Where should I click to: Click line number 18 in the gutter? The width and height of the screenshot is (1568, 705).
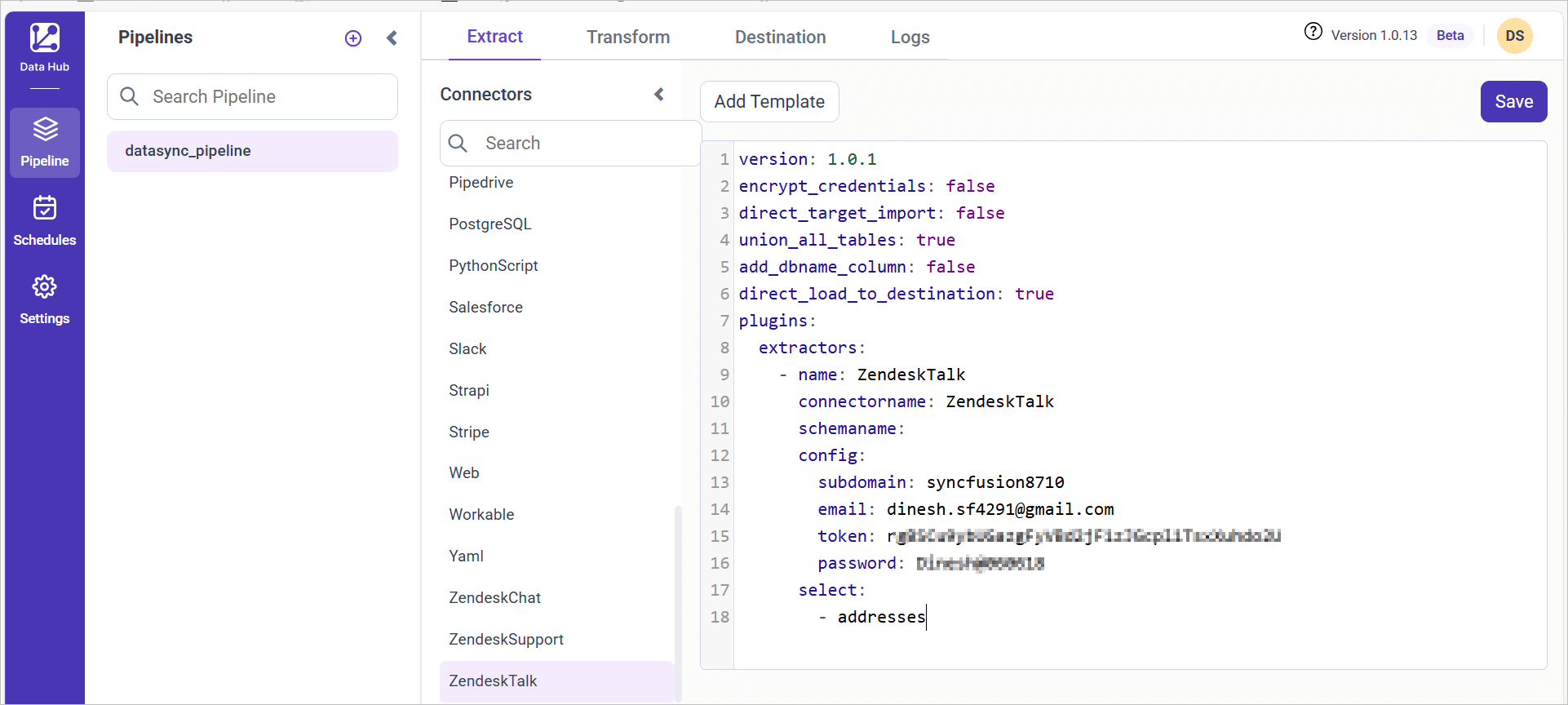coord(720,617)
